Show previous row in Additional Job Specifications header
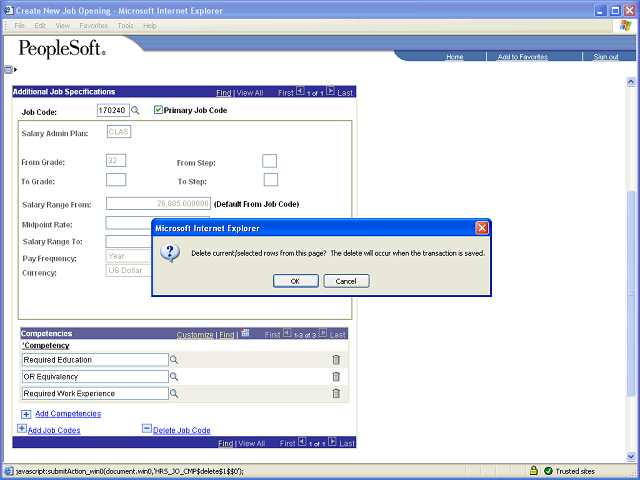The image size is (640, 480). (x=300, y=91)
